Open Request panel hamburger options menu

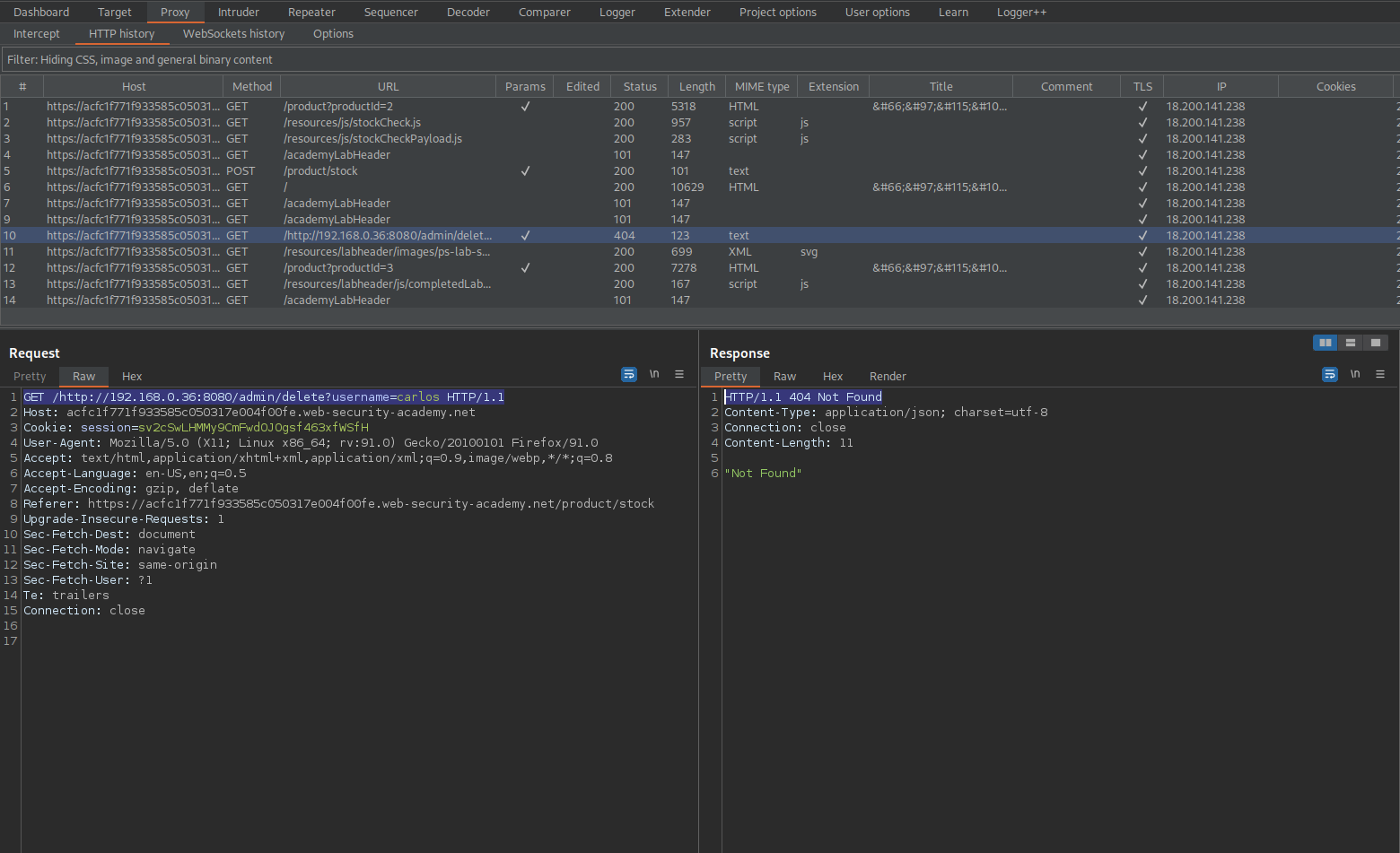tap(679, 374)
